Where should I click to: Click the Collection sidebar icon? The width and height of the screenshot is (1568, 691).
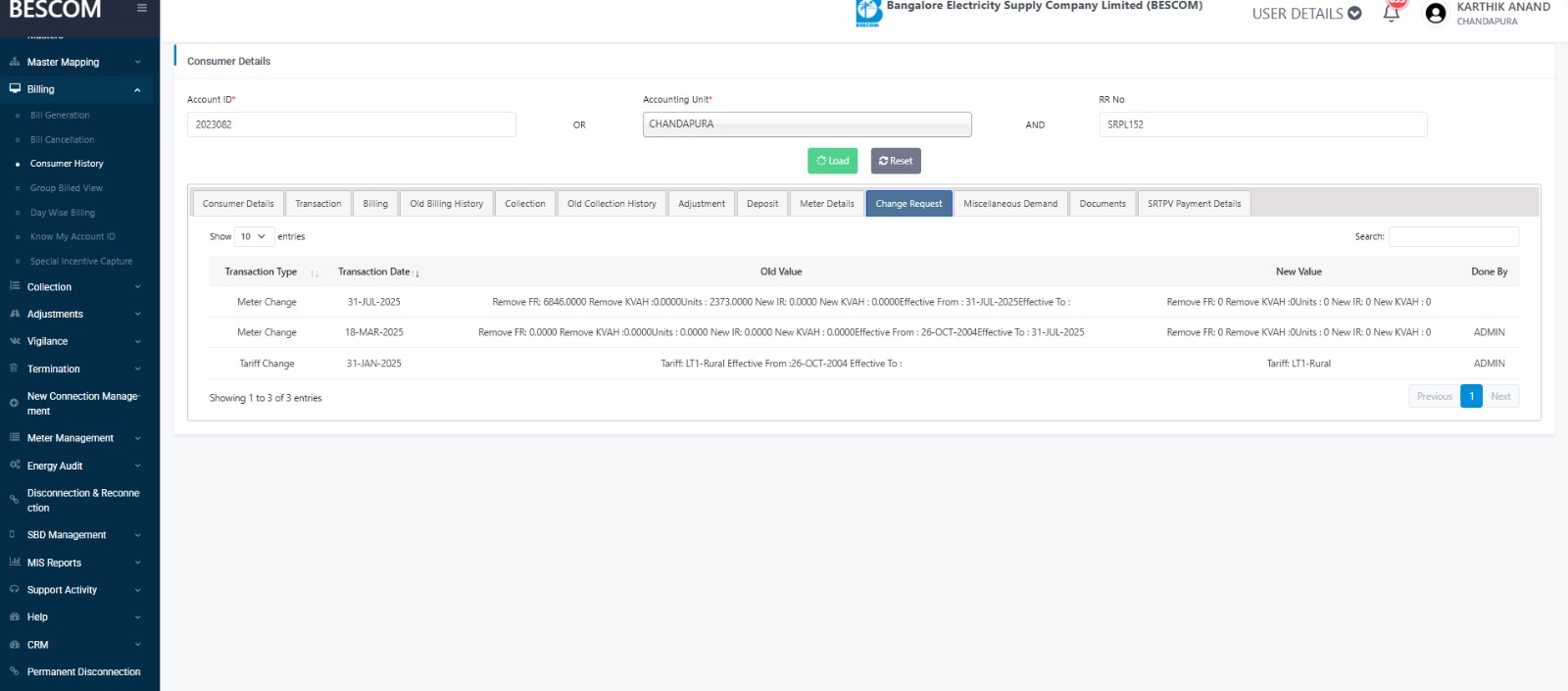[15, 287]
